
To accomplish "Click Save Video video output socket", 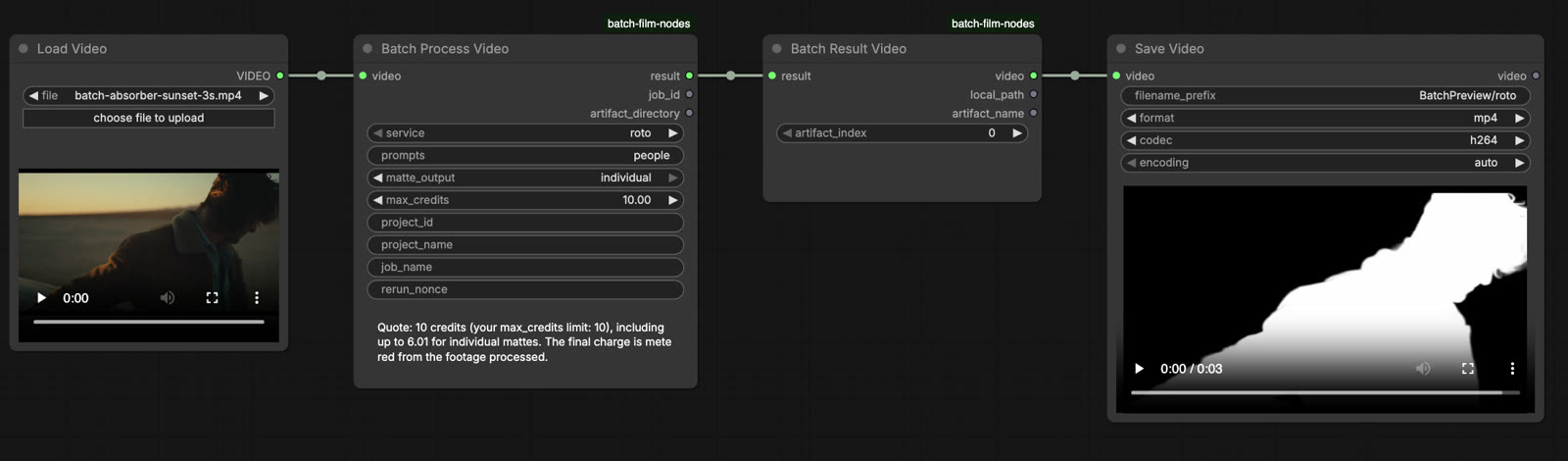I will [x=1536, y=76].
